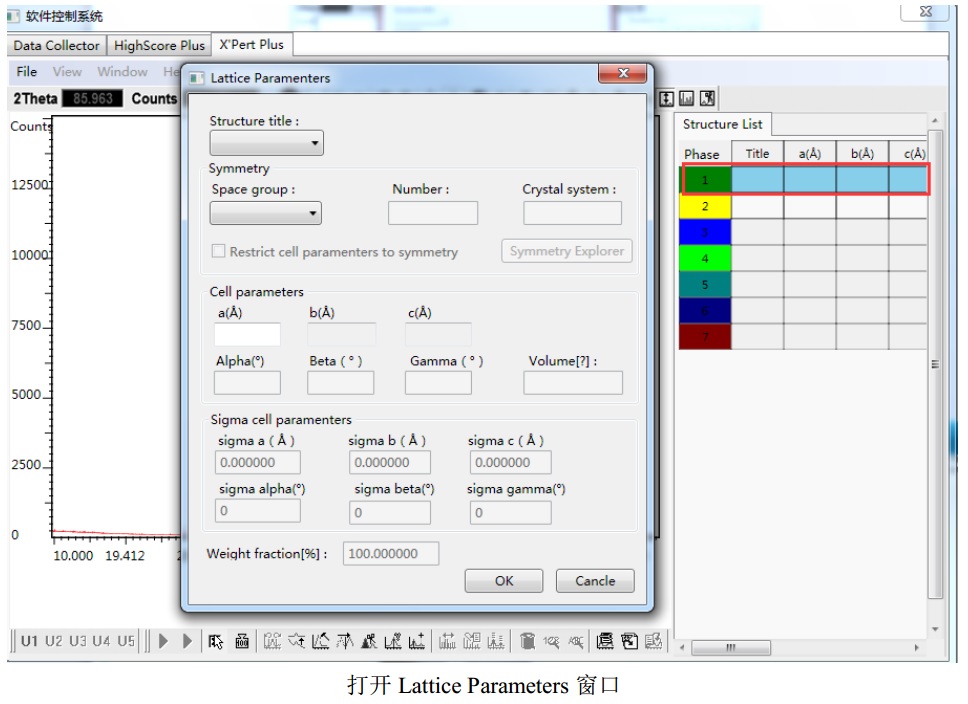Switch to the HighScore Plus tab
Image resolution: width=968 pixels, height=704 pixels.
pos(159,45)
